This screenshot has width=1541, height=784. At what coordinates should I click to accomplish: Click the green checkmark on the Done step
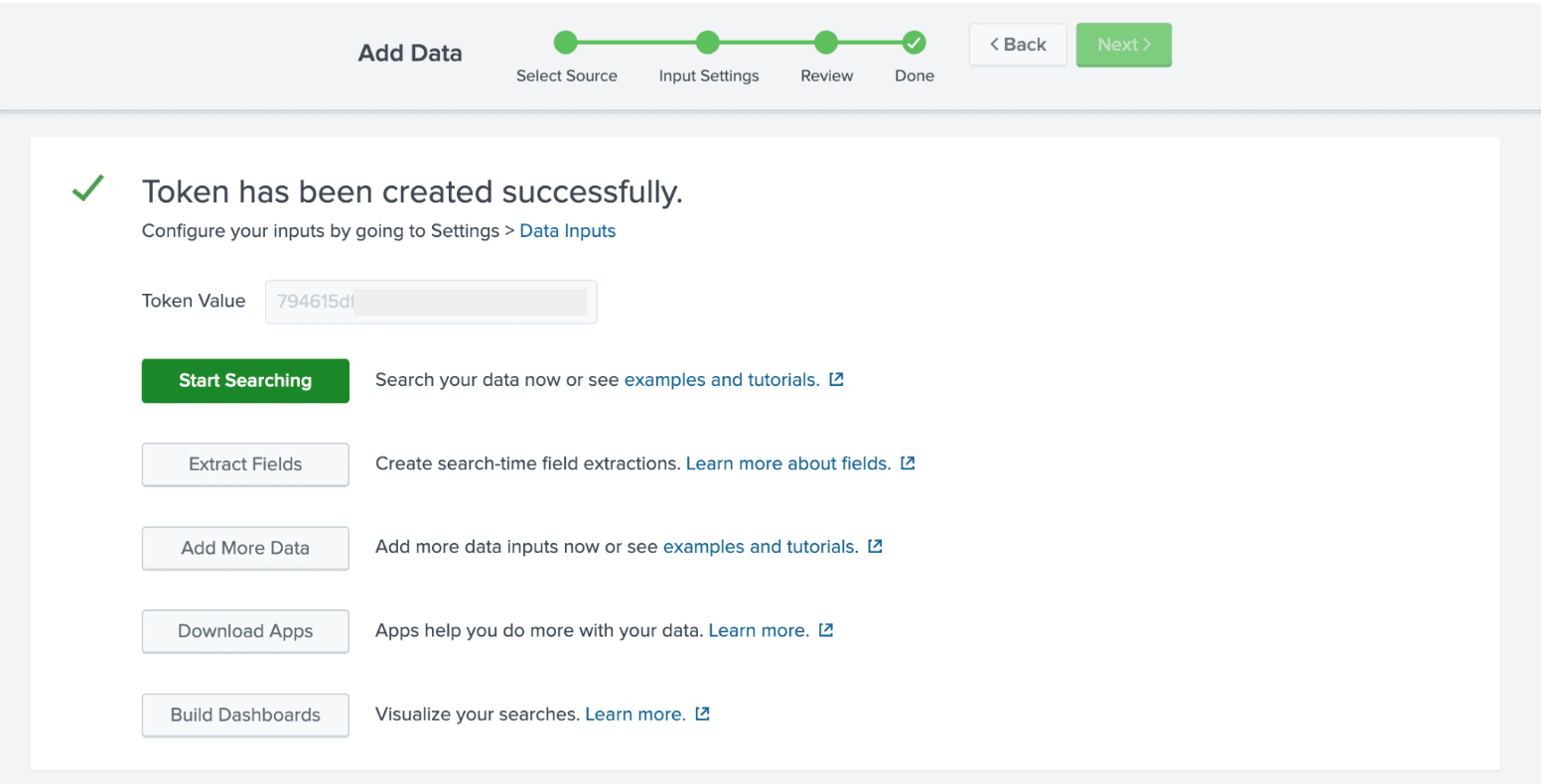coord(913,43)
